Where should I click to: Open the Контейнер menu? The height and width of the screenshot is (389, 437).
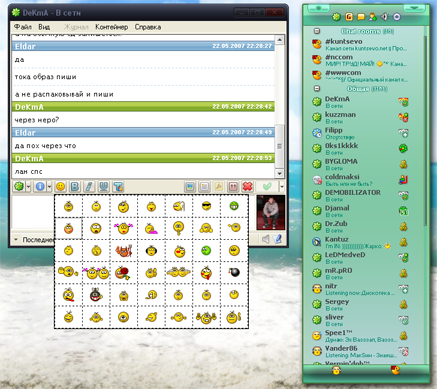click(x=111, y=27)
